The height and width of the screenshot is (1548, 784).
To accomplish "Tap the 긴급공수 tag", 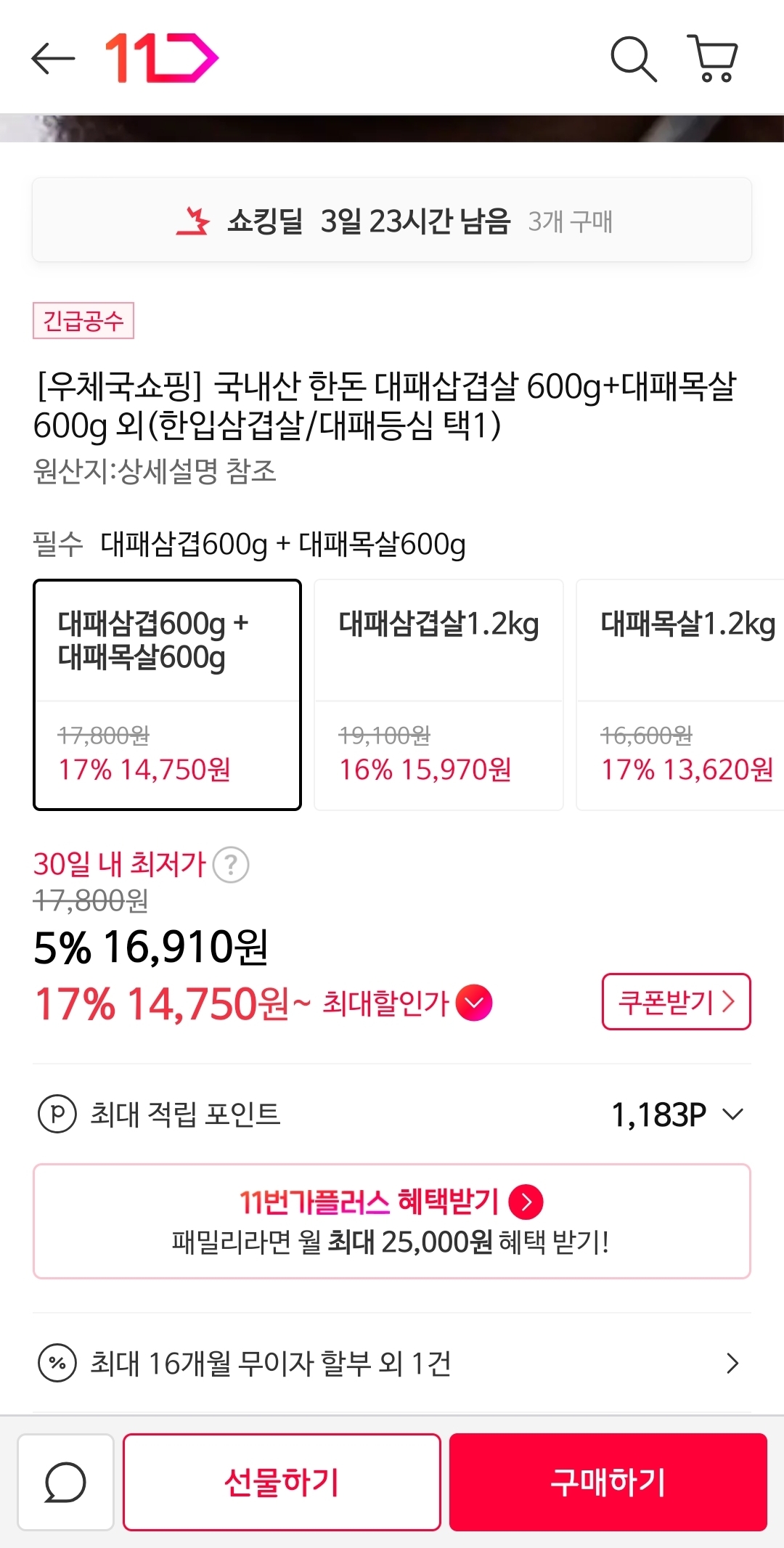I will coord(83,320).
